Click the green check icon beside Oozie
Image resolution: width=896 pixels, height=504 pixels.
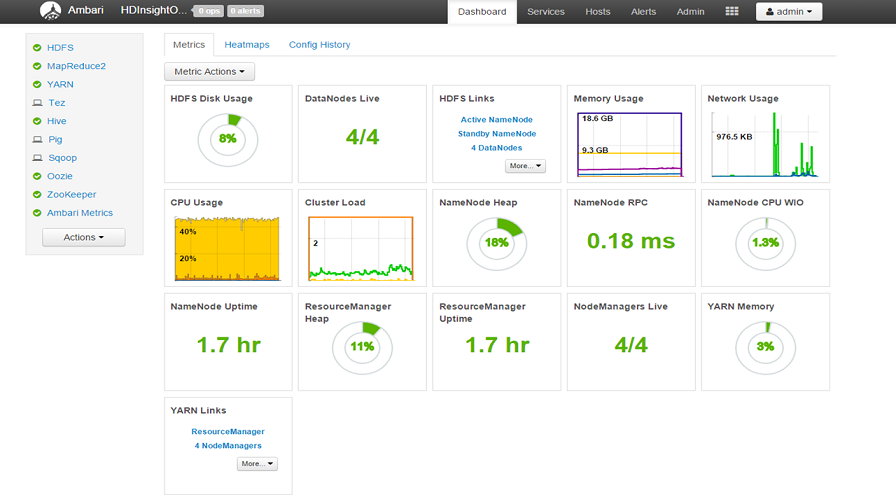click(x=37, y=177)
